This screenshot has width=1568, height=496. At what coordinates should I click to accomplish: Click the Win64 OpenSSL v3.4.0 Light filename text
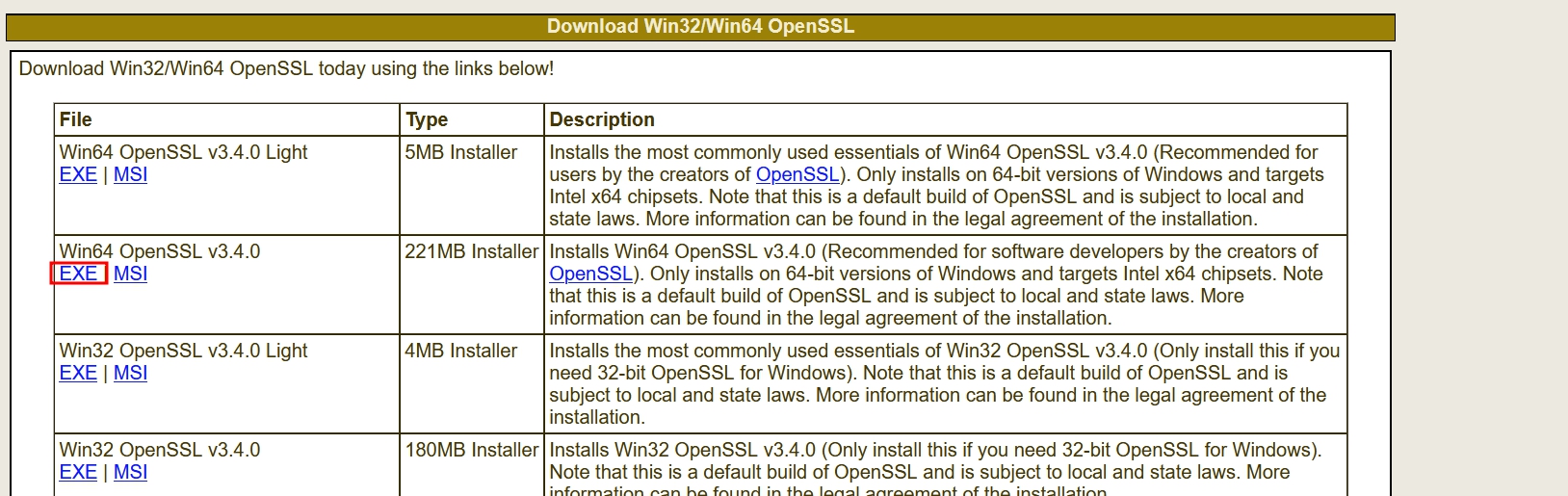(x=183, y=152)
